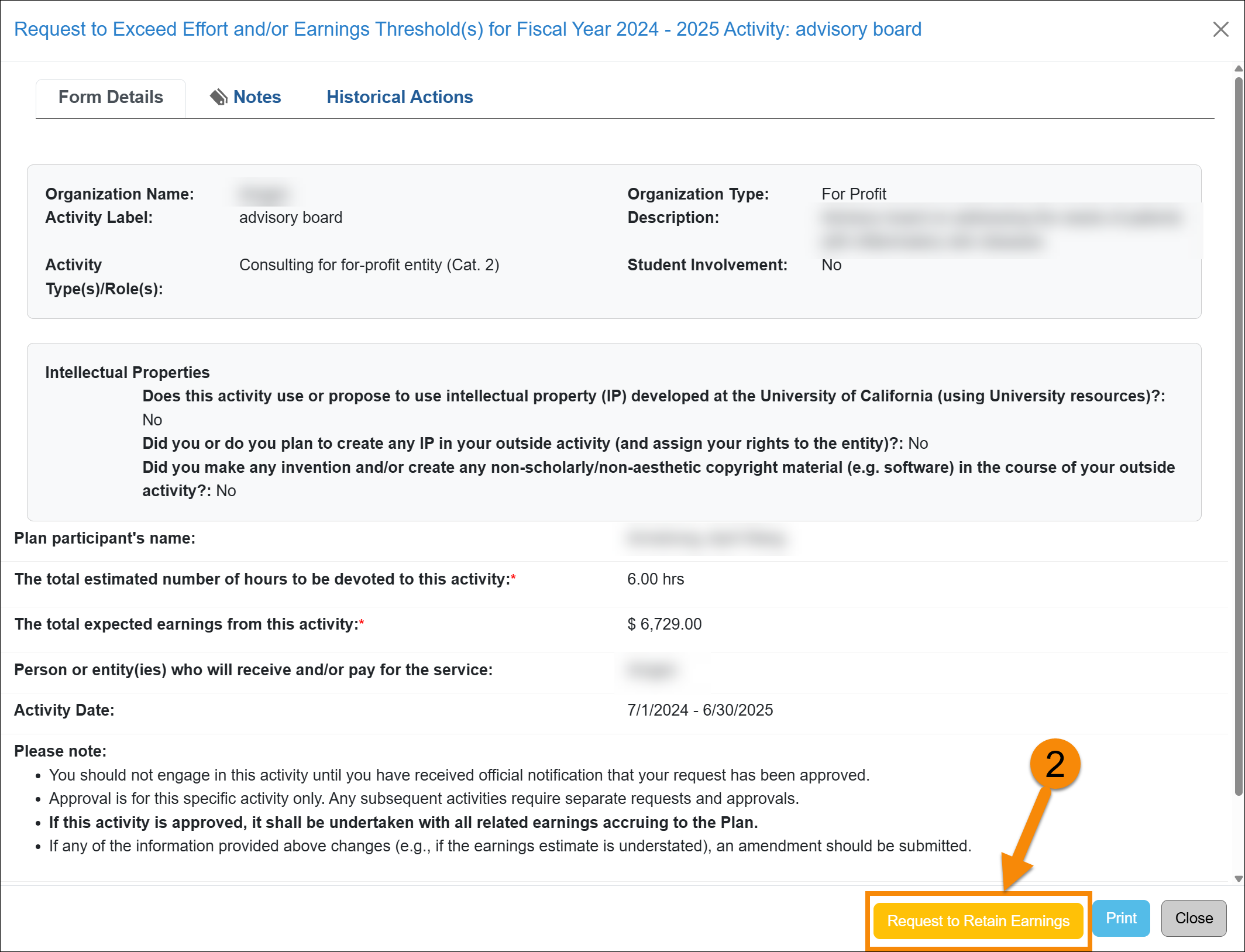1245x952 pixels.
Task: Click the dialog title link text
Action: click(468, 29)
